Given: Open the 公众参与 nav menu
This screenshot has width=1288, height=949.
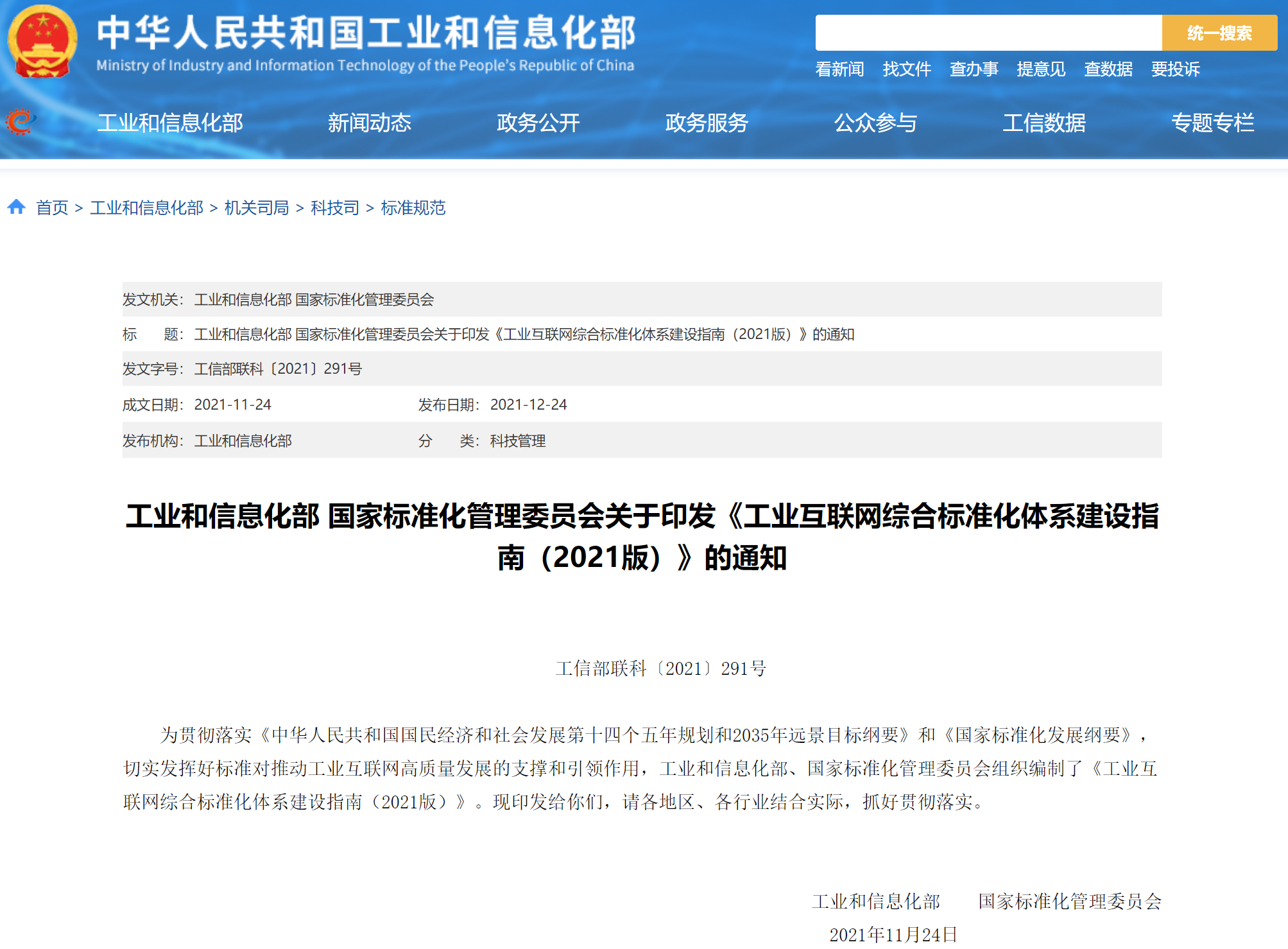Looking at the screenshot, I should coord(875,123).
